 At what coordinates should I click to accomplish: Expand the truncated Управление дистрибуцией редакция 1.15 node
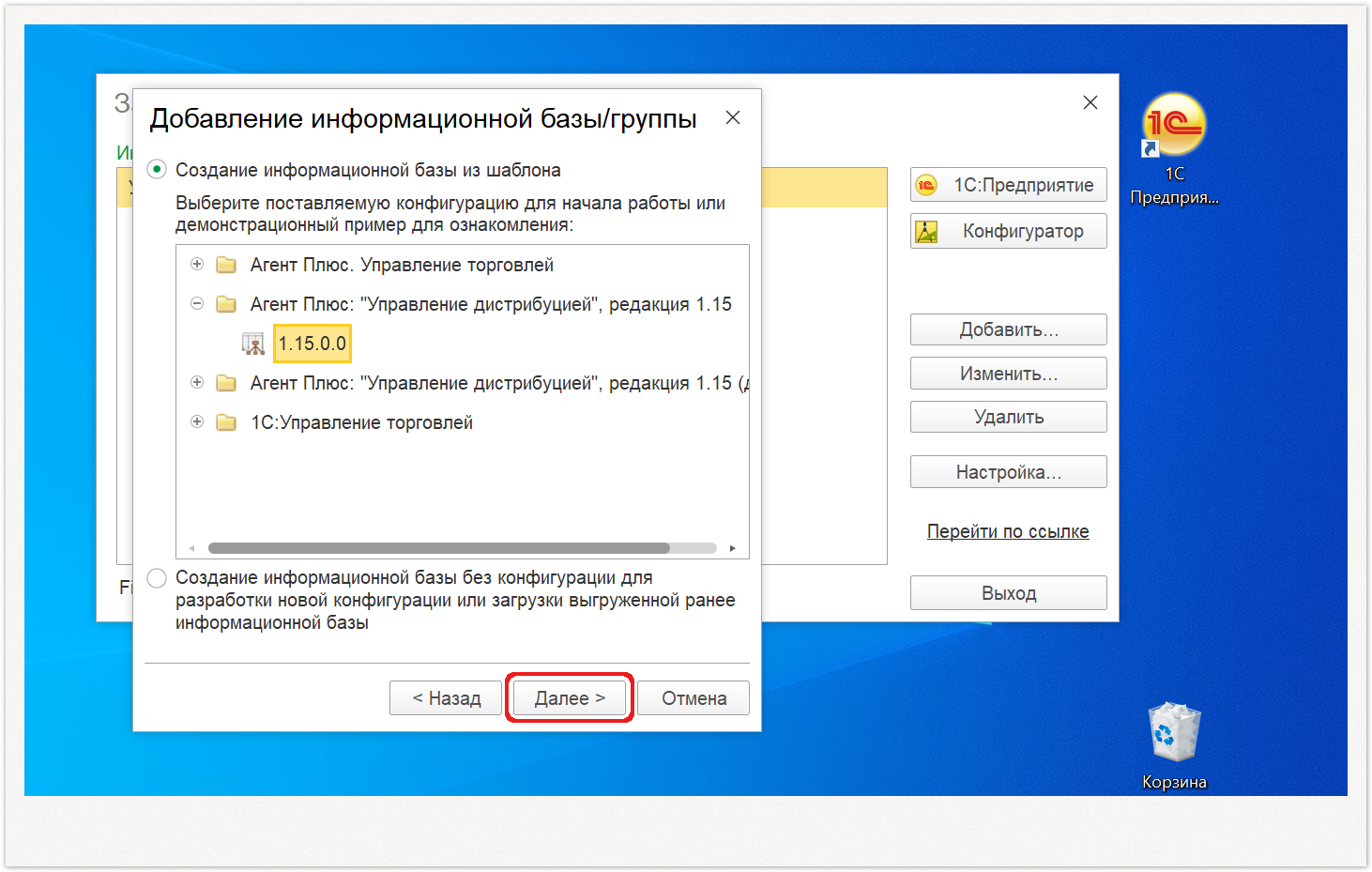(x=197, y=382)
